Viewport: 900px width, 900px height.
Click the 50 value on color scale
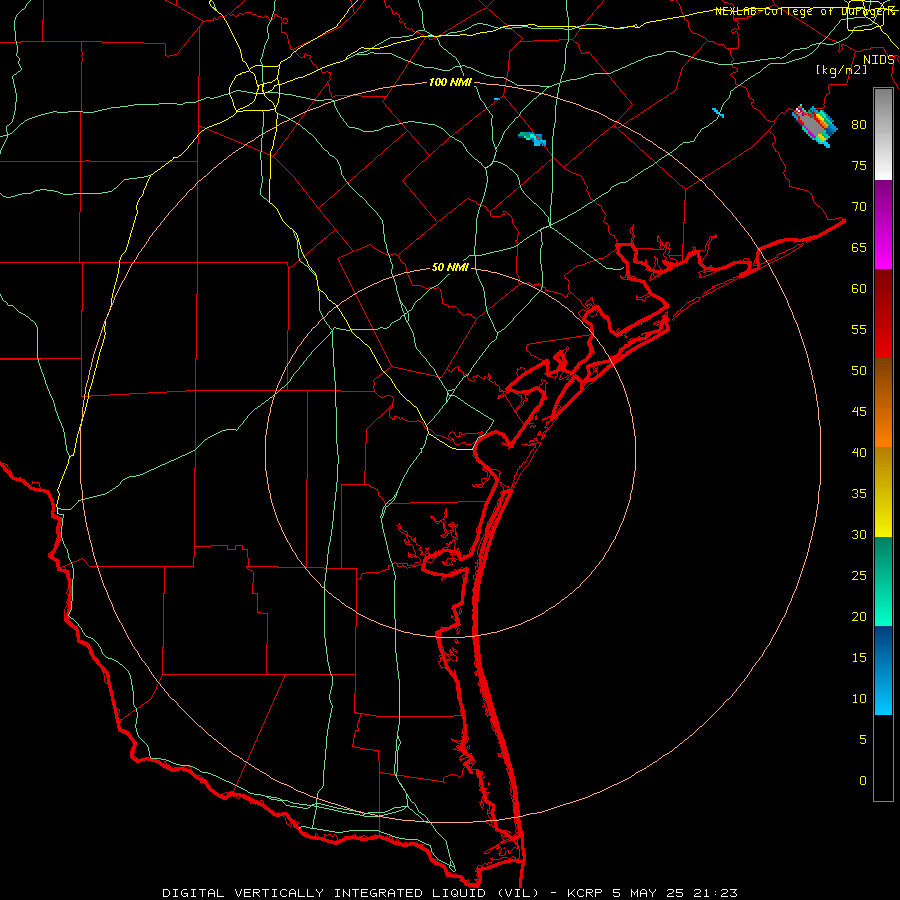point(859,370)
